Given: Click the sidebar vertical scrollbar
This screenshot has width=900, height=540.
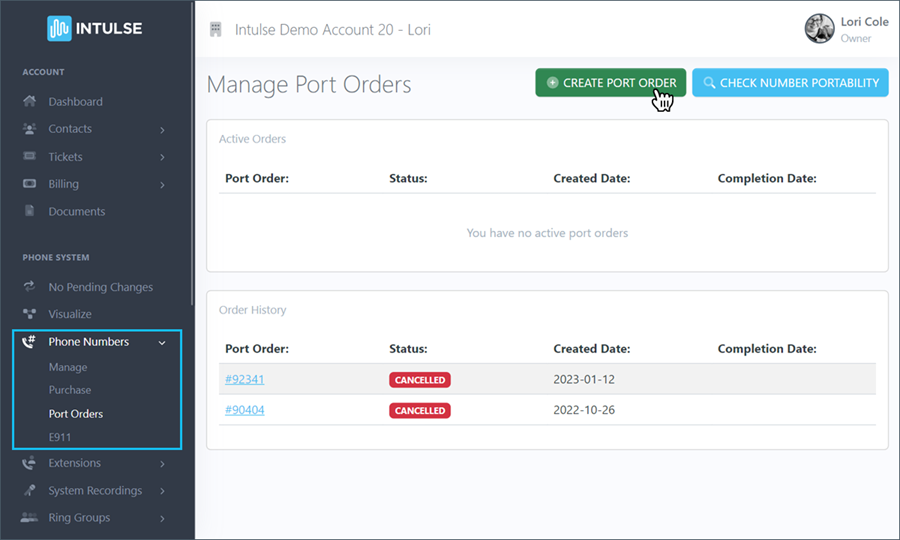Looking at the screenshot, I should [192, 154].
